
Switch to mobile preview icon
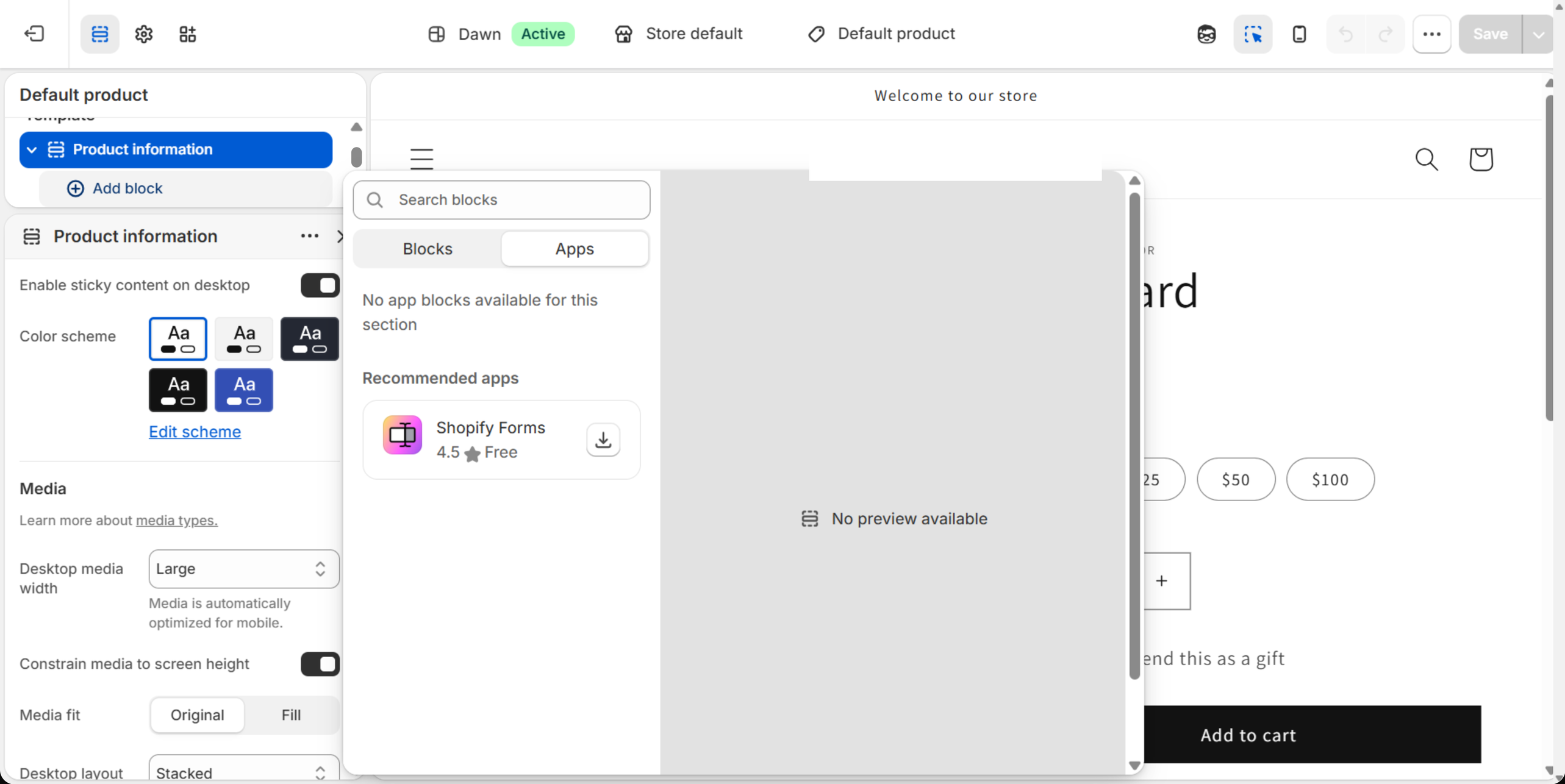click(1299, 34)
